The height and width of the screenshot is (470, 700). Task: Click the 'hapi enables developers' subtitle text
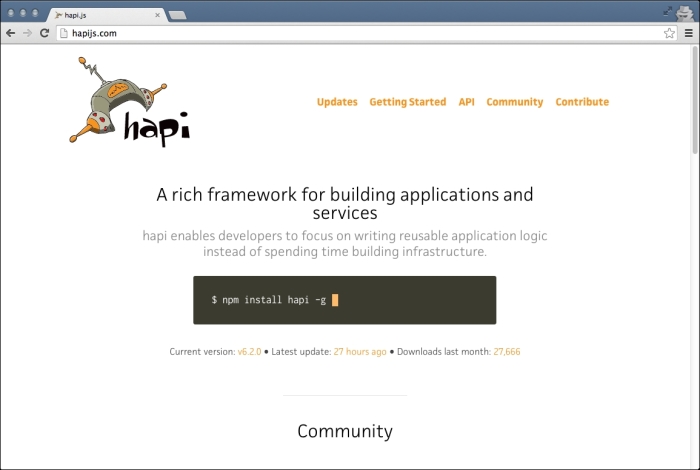(x=345, y=243)
